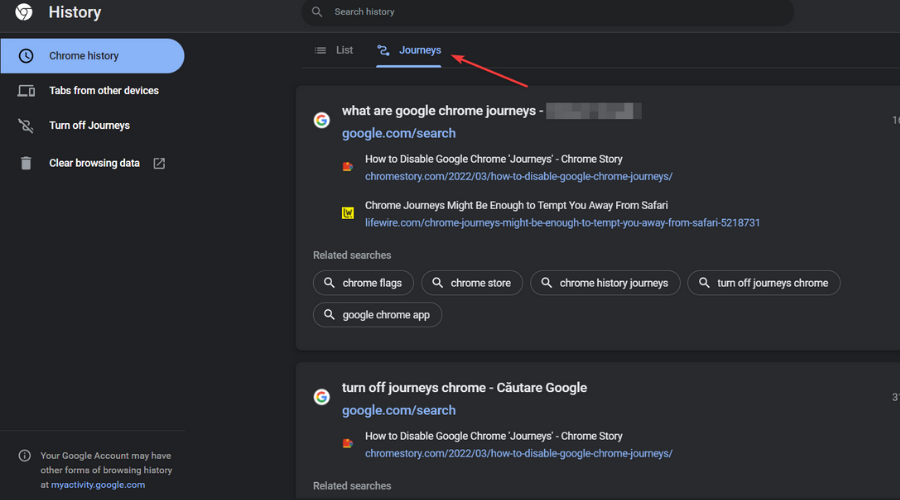Click the trash can icon for Clear browsing data
Viewport: 900px width, 500px height.
click(x=26, y=163)
